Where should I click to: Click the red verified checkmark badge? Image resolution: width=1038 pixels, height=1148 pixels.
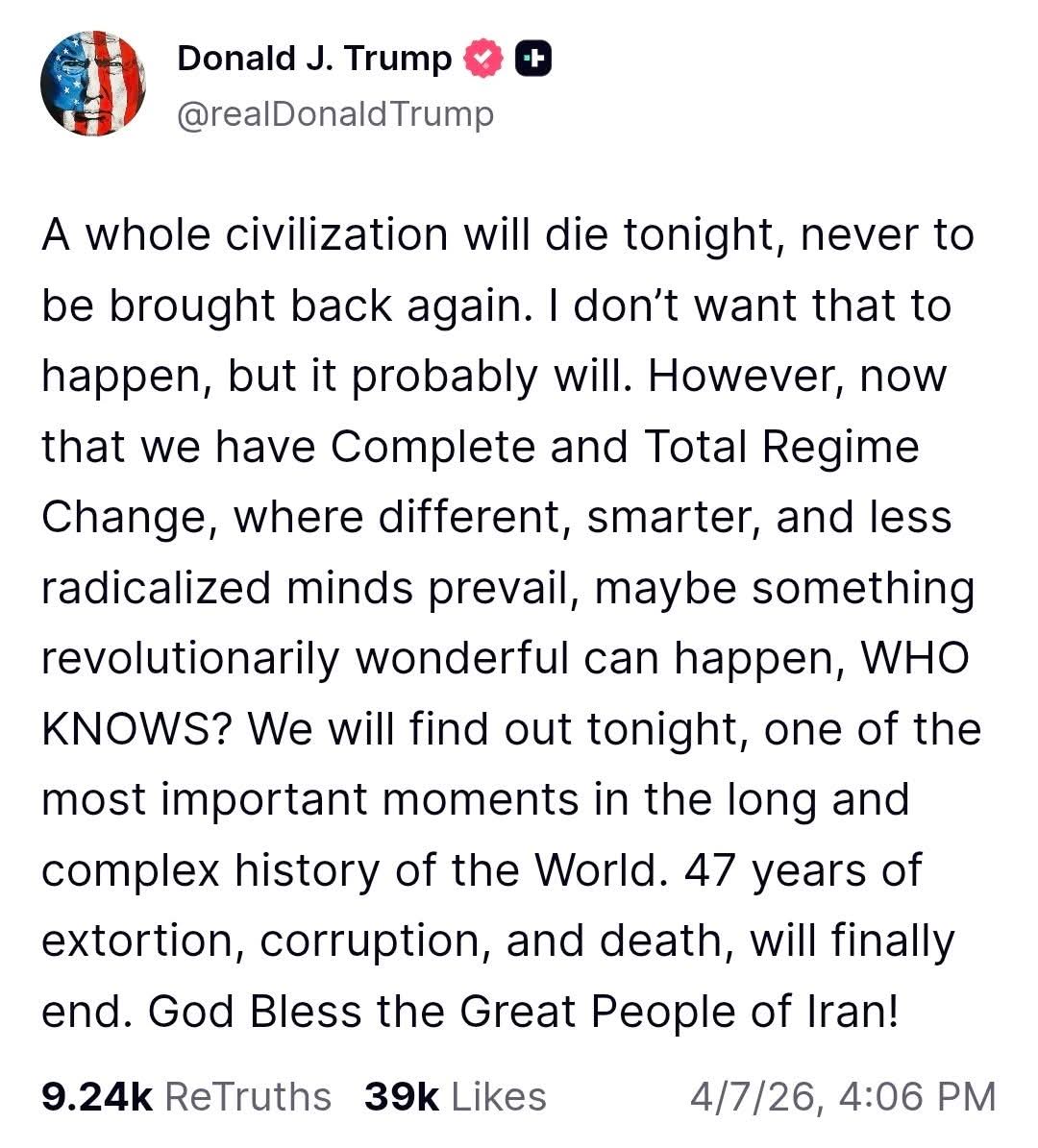coord(484,60)
